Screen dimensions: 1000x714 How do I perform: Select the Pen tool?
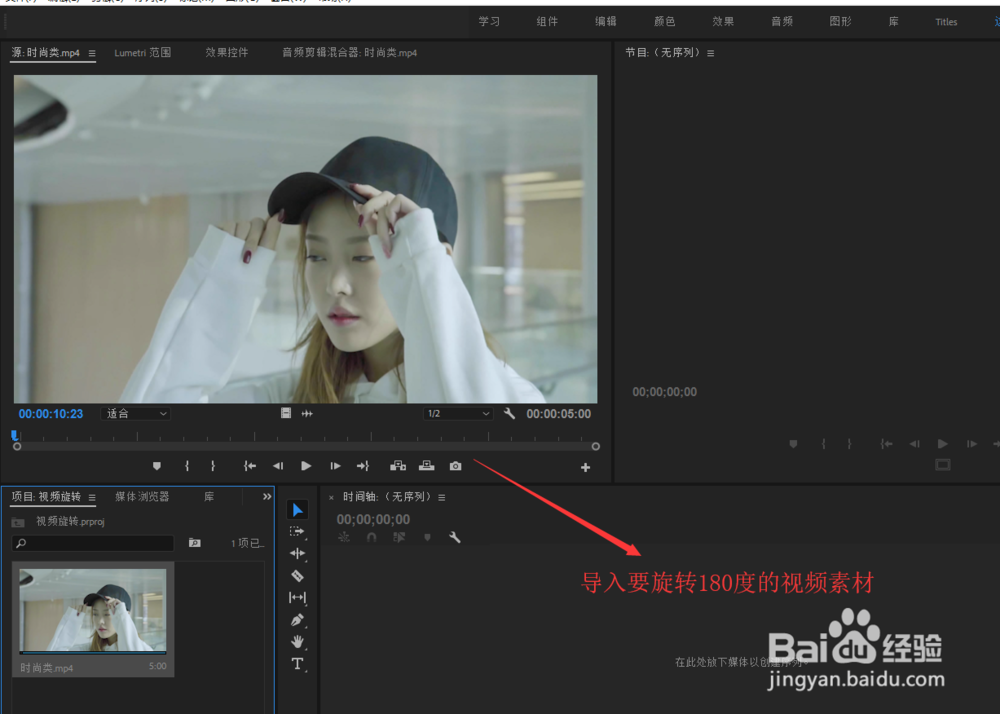click(297, 620)
